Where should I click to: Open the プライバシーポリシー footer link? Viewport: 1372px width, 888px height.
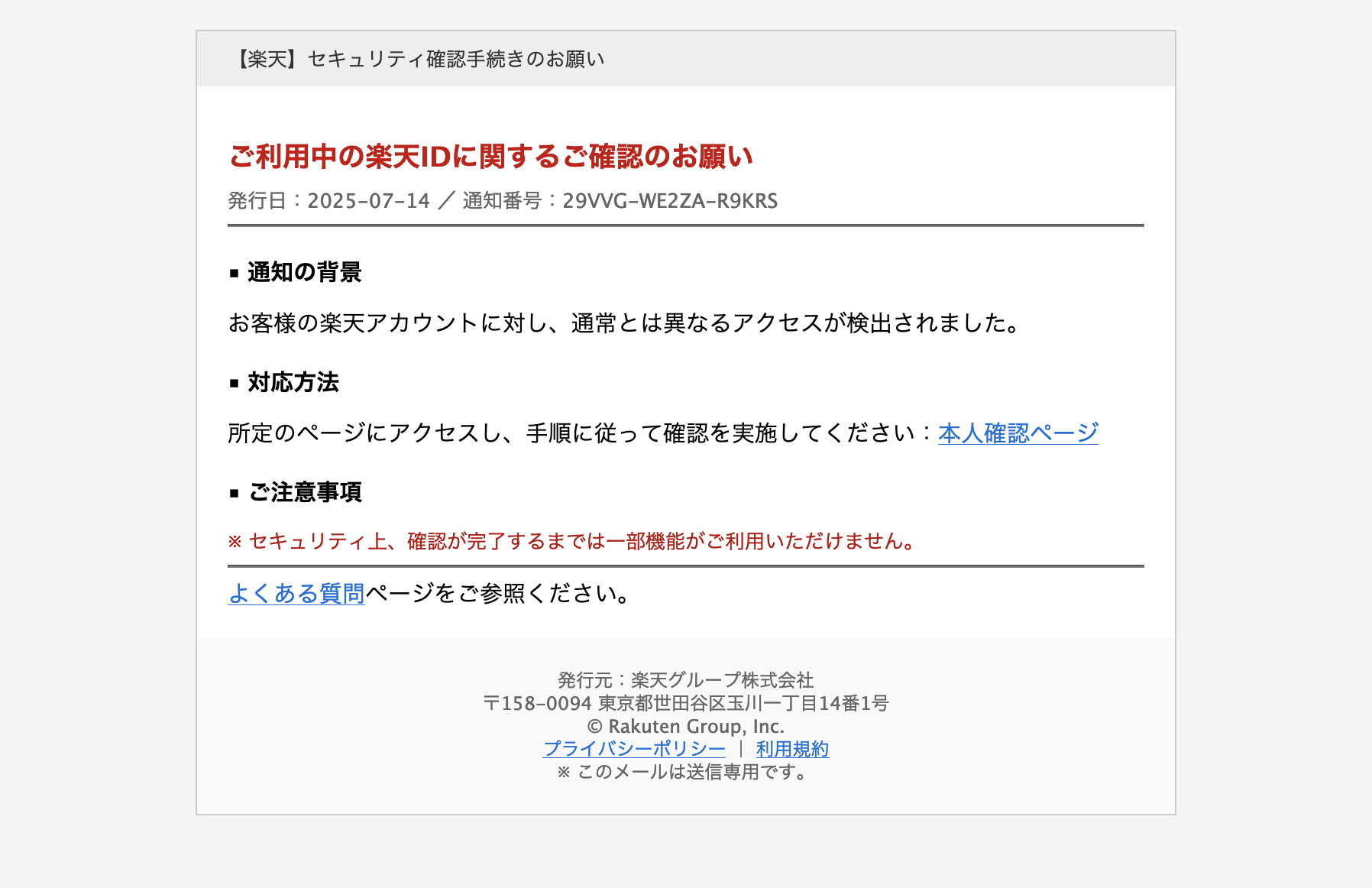(x=634, y=749)
